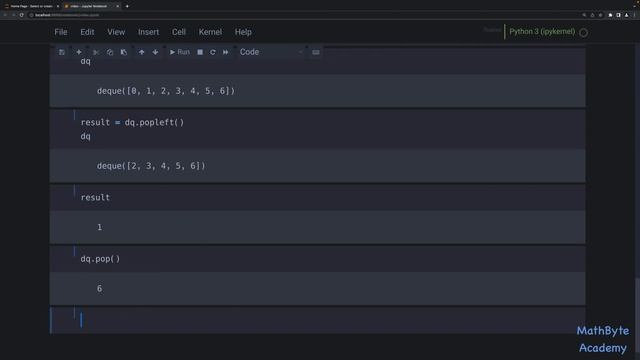Go back in browser history
Image resolution: width=640 pixels, height=360 pixels.
[5, 15]
